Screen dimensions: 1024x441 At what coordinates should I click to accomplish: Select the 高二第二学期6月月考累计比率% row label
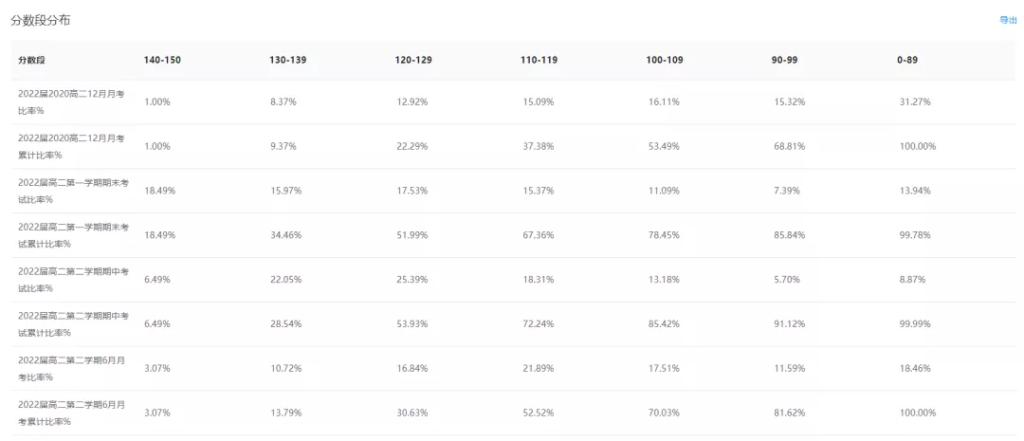click(x=72, y=413)
